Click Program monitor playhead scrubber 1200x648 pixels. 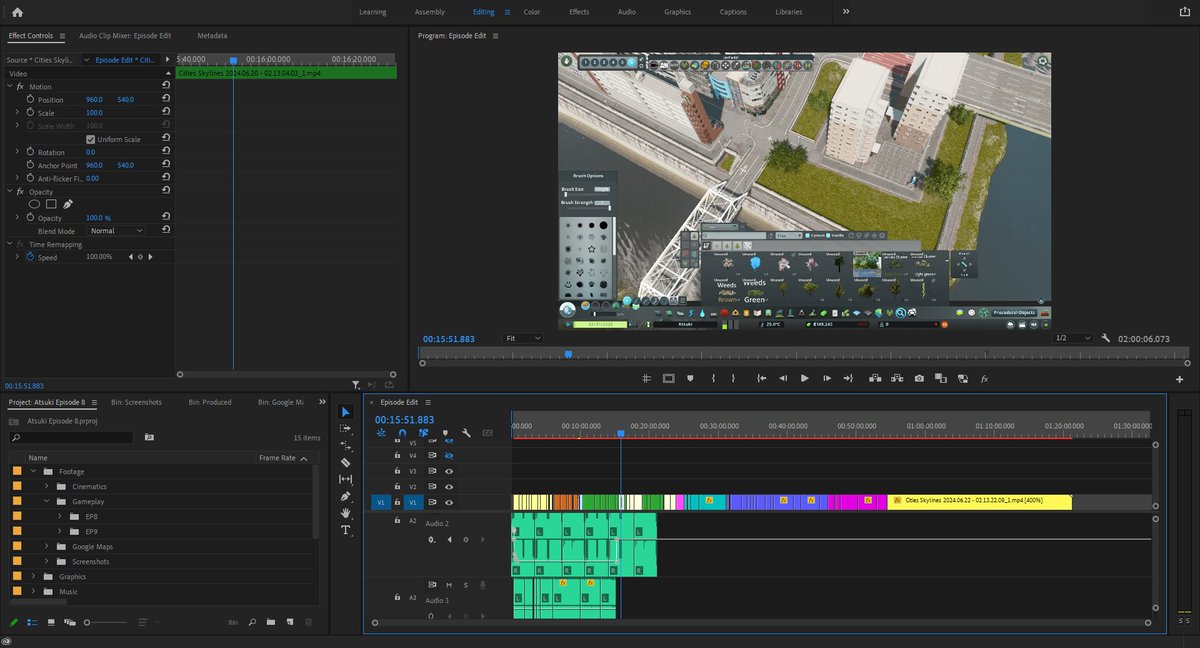click(568, 354)
